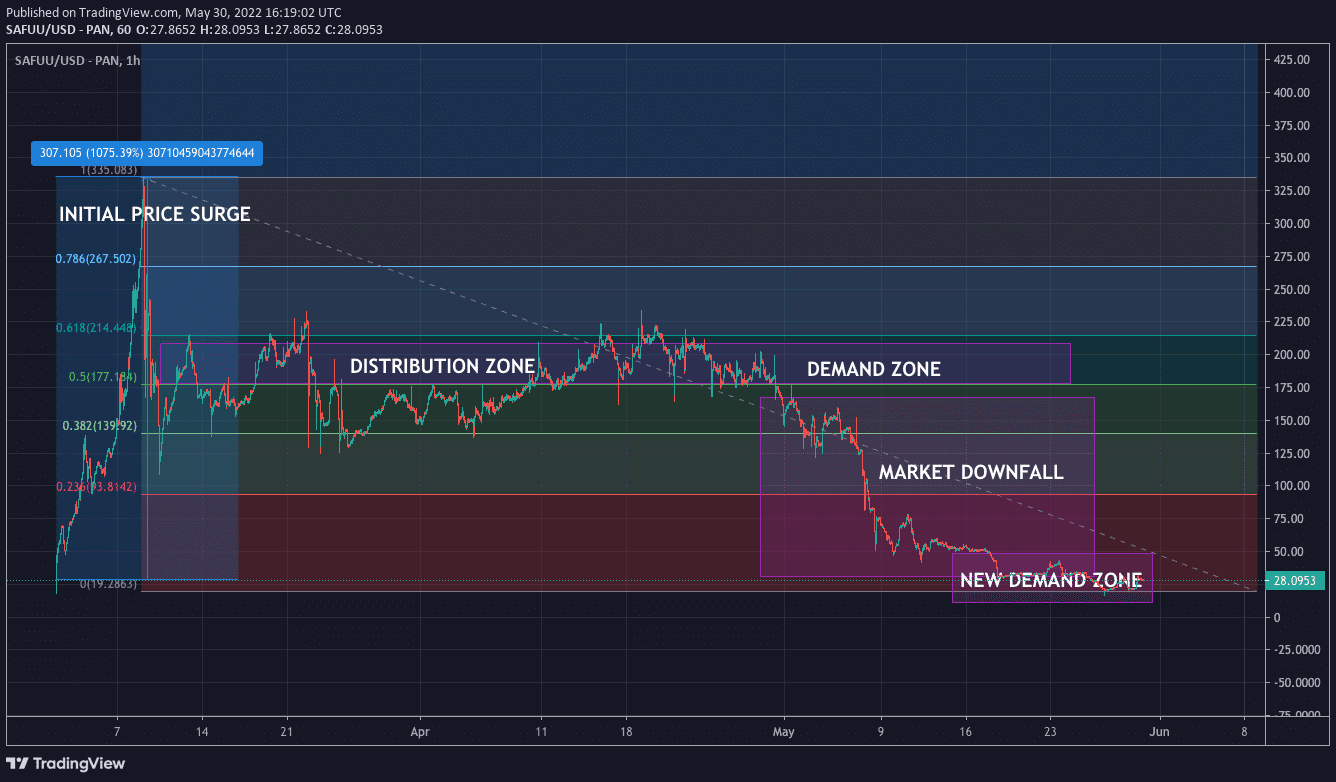Click the 0.786(267.502) Fibonacci level label
Image resolution: width=1336 pixels, height=782 pixels.
(96, 258)
